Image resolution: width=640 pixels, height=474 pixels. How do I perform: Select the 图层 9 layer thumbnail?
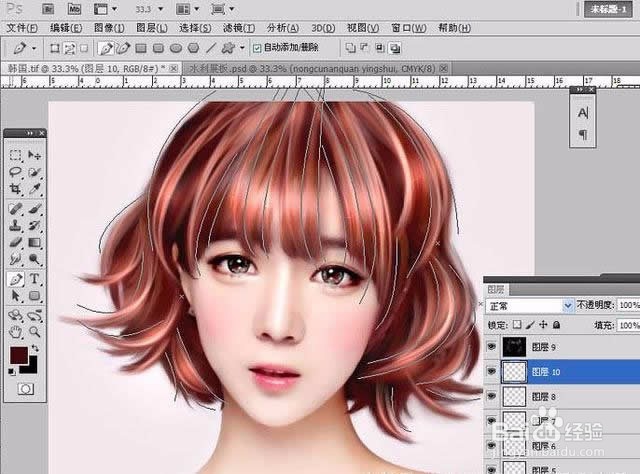(x=514, y=347)
